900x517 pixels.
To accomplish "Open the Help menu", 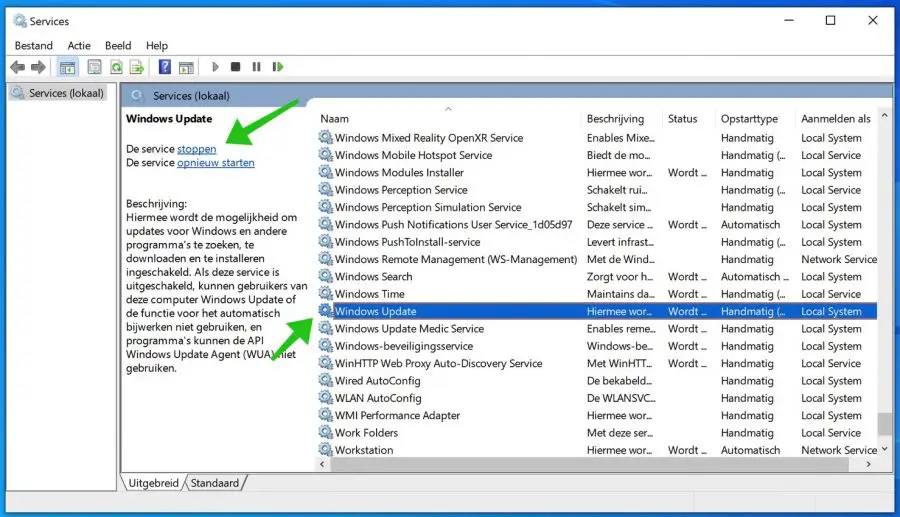I will point(157,45).
